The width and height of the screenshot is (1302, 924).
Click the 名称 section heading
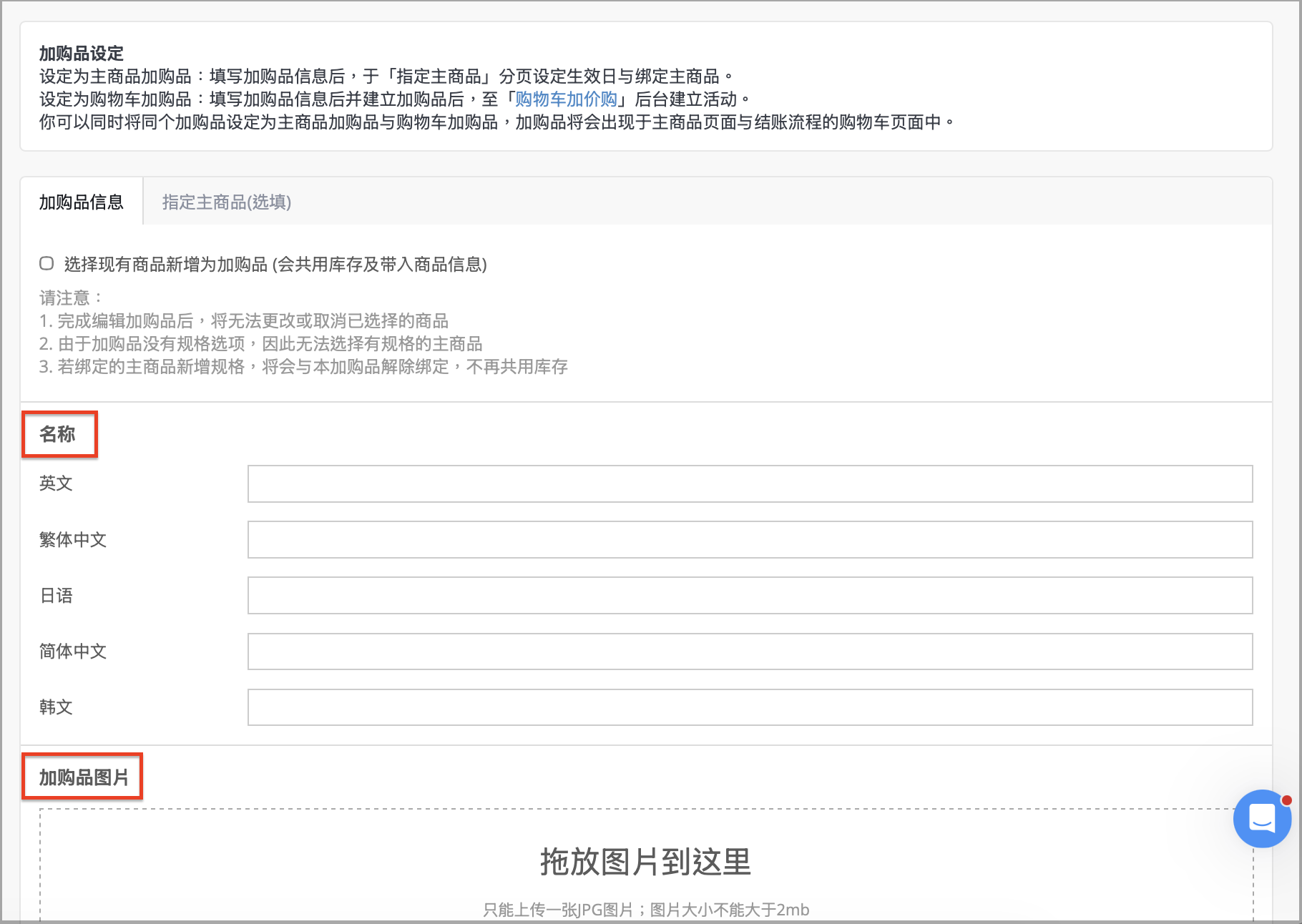pyautogui.click(x=57, y=434)
